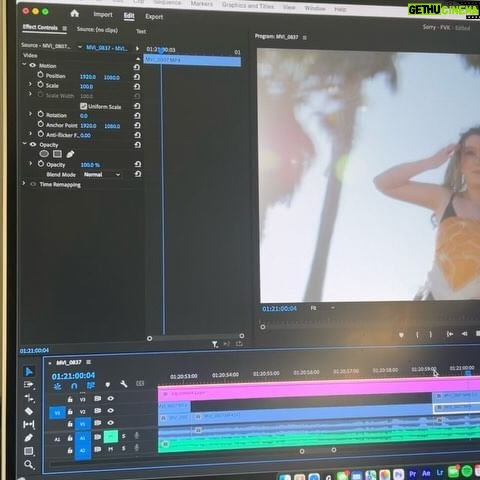Screen dimensions: 480x480
Task: Expand the Time Remapping effect
Action: [x=24, y=183]
